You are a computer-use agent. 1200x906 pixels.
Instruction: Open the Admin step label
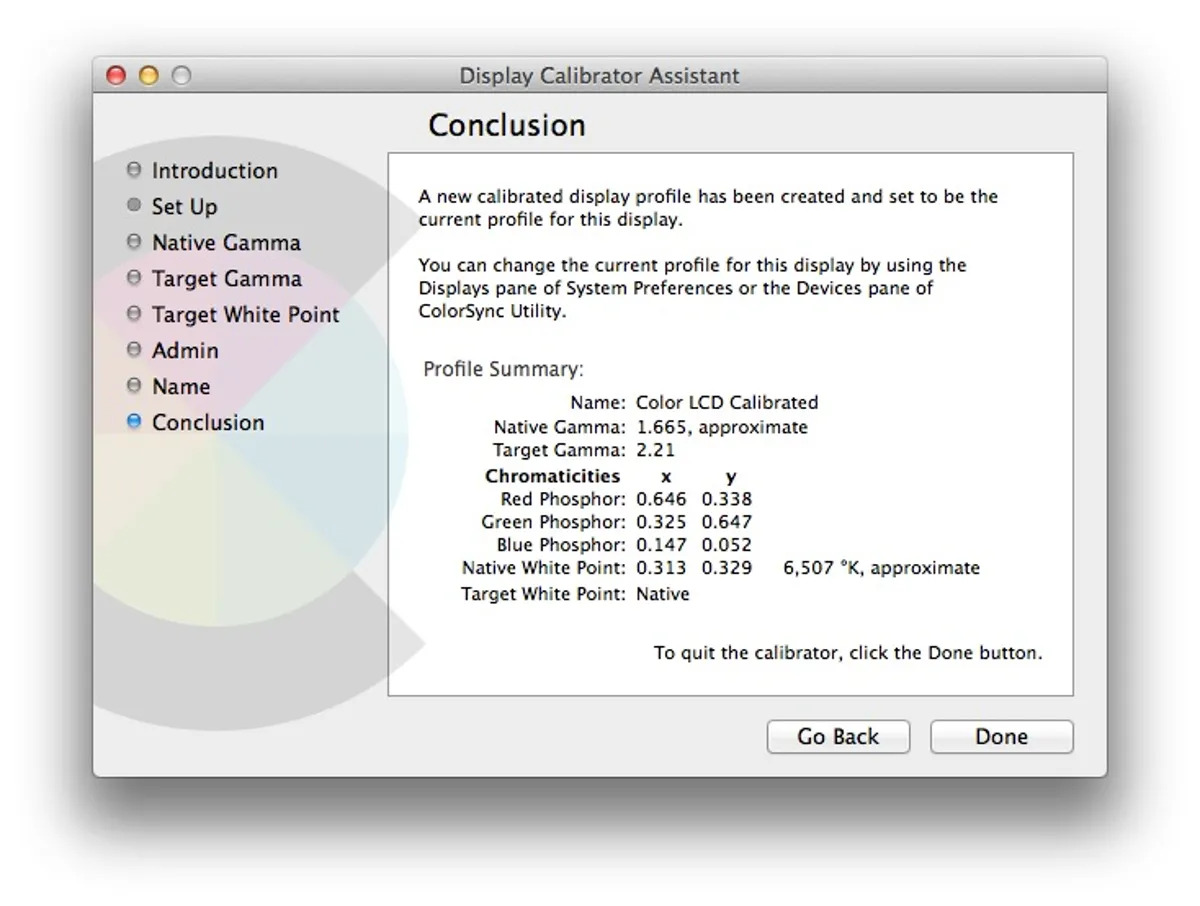pos(185,351)
